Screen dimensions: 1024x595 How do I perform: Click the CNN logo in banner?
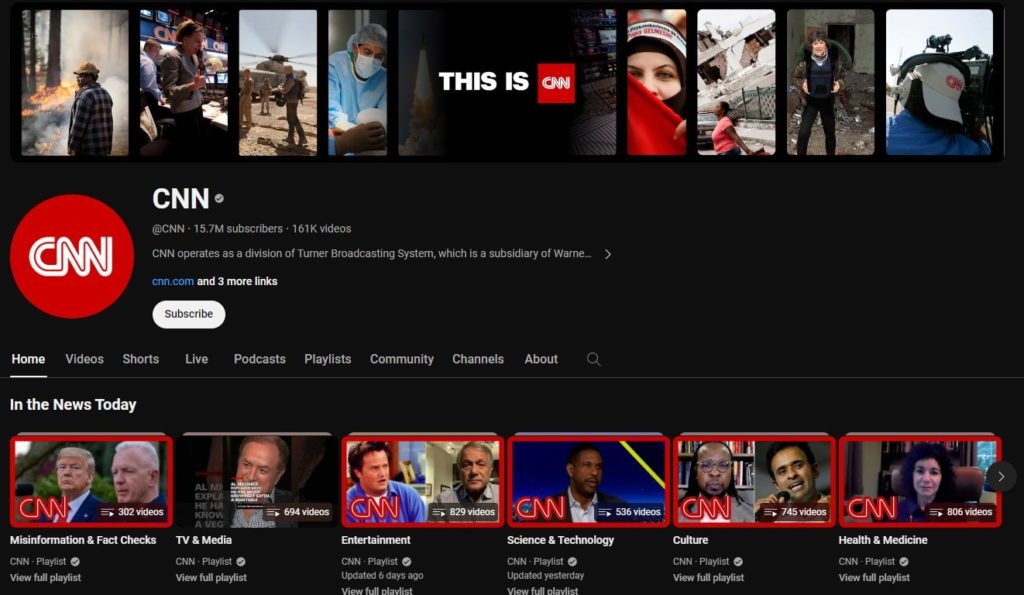556,82
